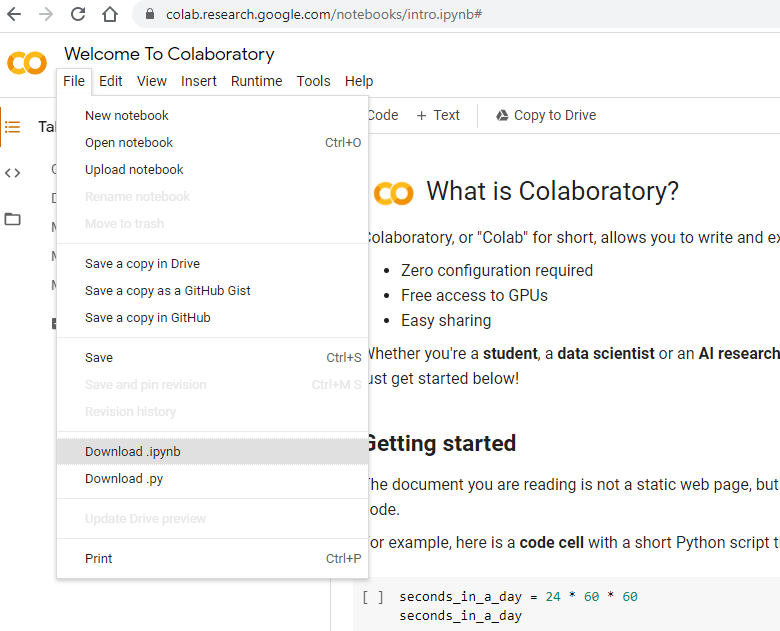Click the greyed Move to trash entry
This screenshot has width=780, height=631.
point(212,223)
